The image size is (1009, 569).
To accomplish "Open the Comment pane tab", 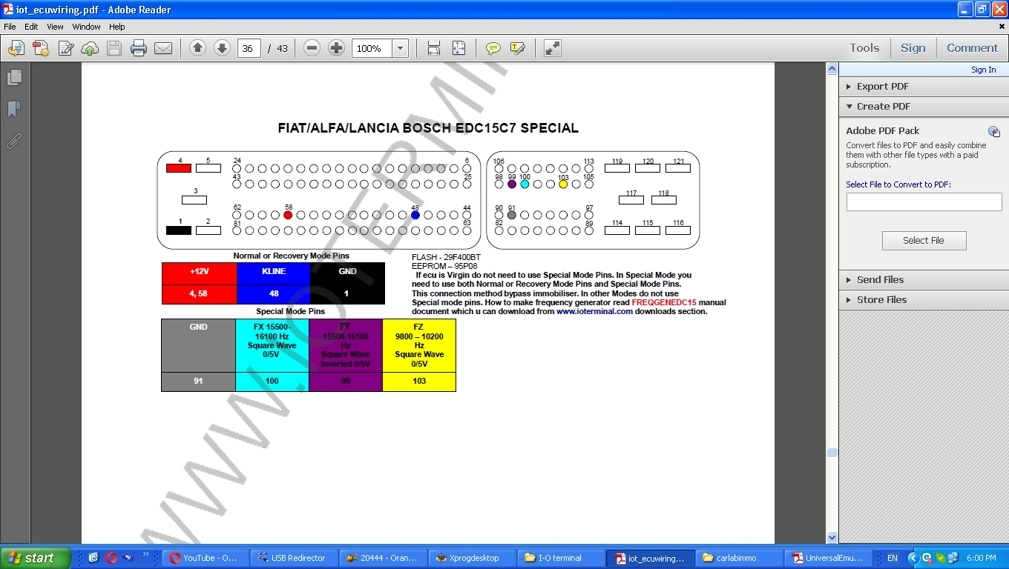I will (x=972, y=48).
